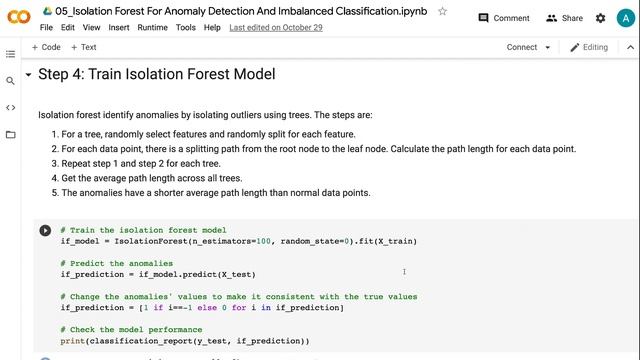Open the find and replace search icon
The image size is (640, 360).
(11, 81)
